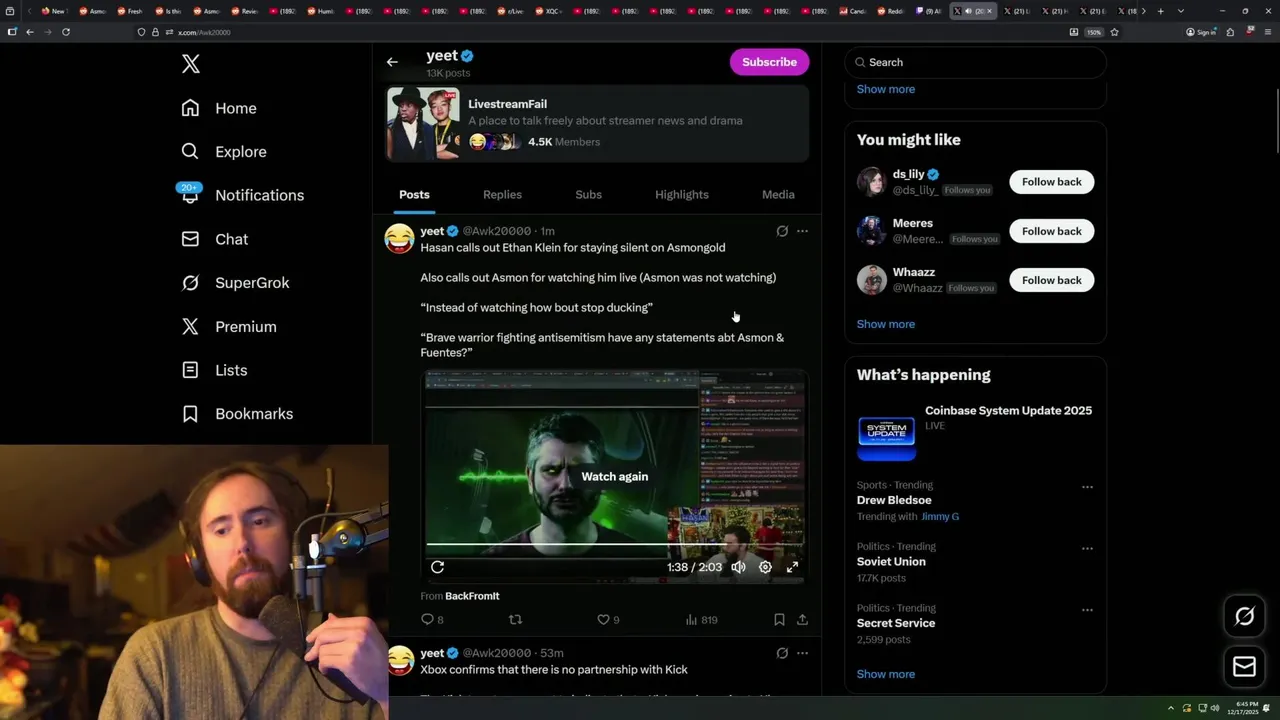Bookmark the Hasan post
1280x720 pixels.
click(x=779, y=620)
